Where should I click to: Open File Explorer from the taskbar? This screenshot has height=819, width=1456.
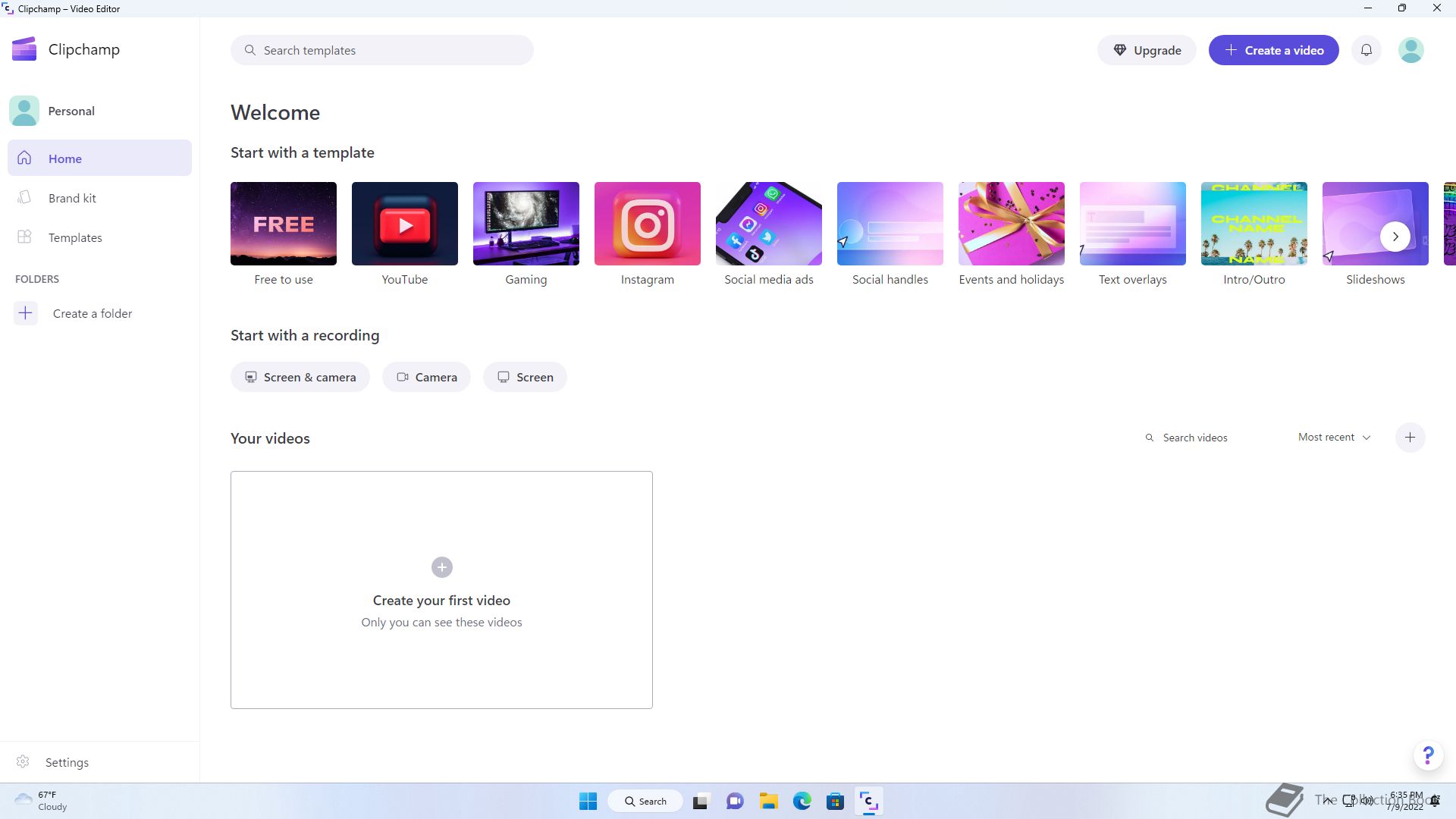[769, 801]
